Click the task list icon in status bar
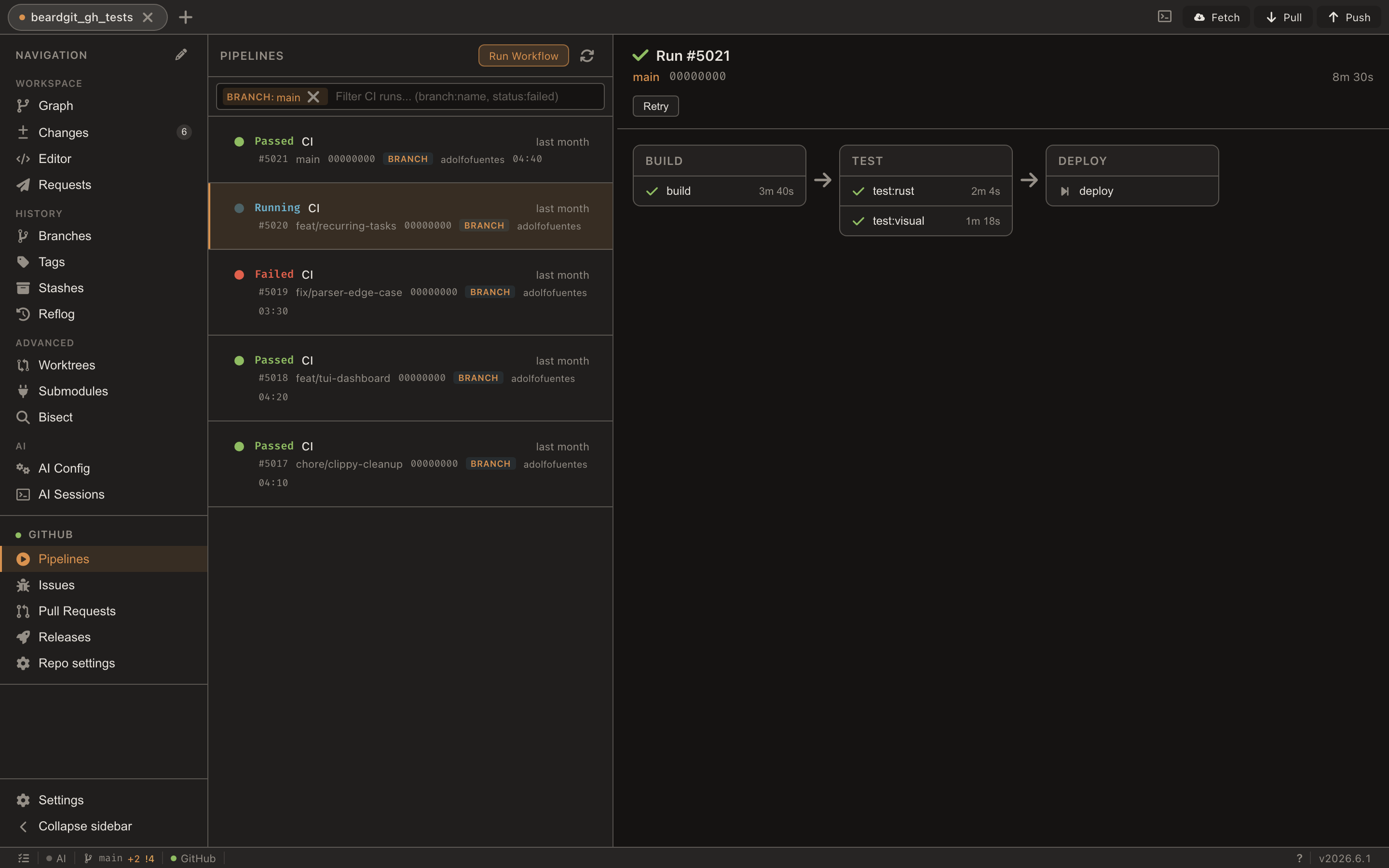Screen dimensions: 1389x868 24,858
